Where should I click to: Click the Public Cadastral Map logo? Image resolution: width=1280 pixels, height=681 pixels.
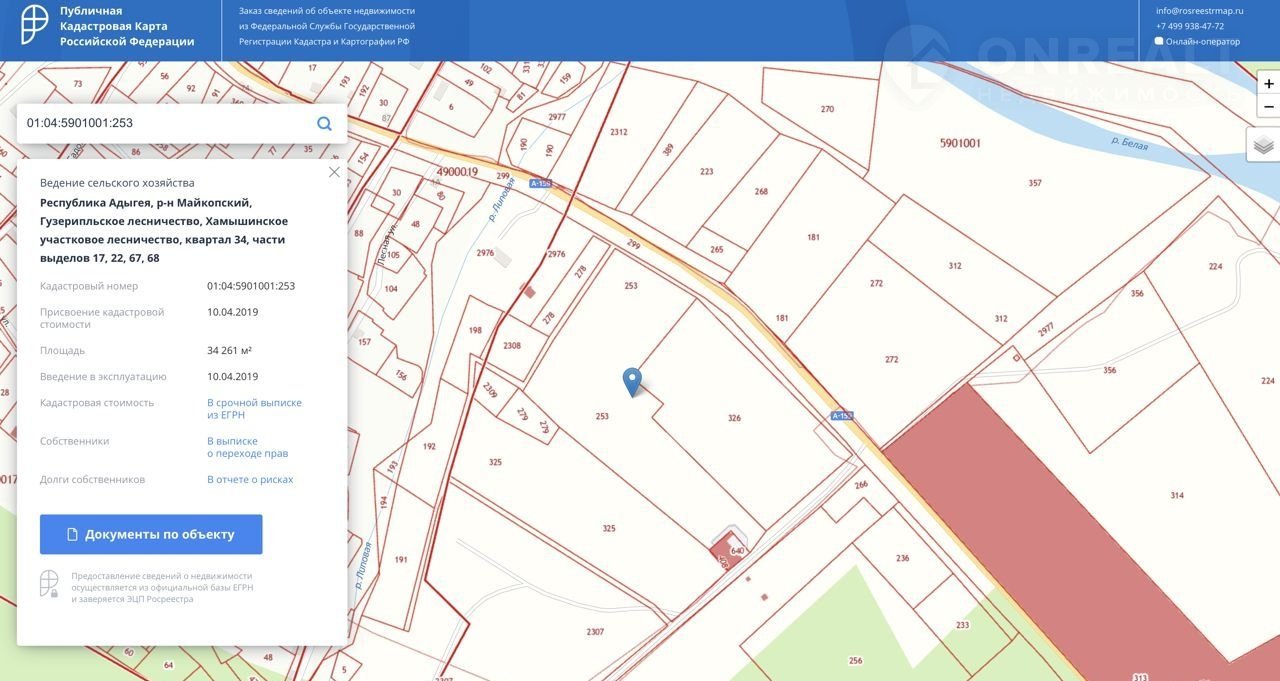tap(36, 26)
